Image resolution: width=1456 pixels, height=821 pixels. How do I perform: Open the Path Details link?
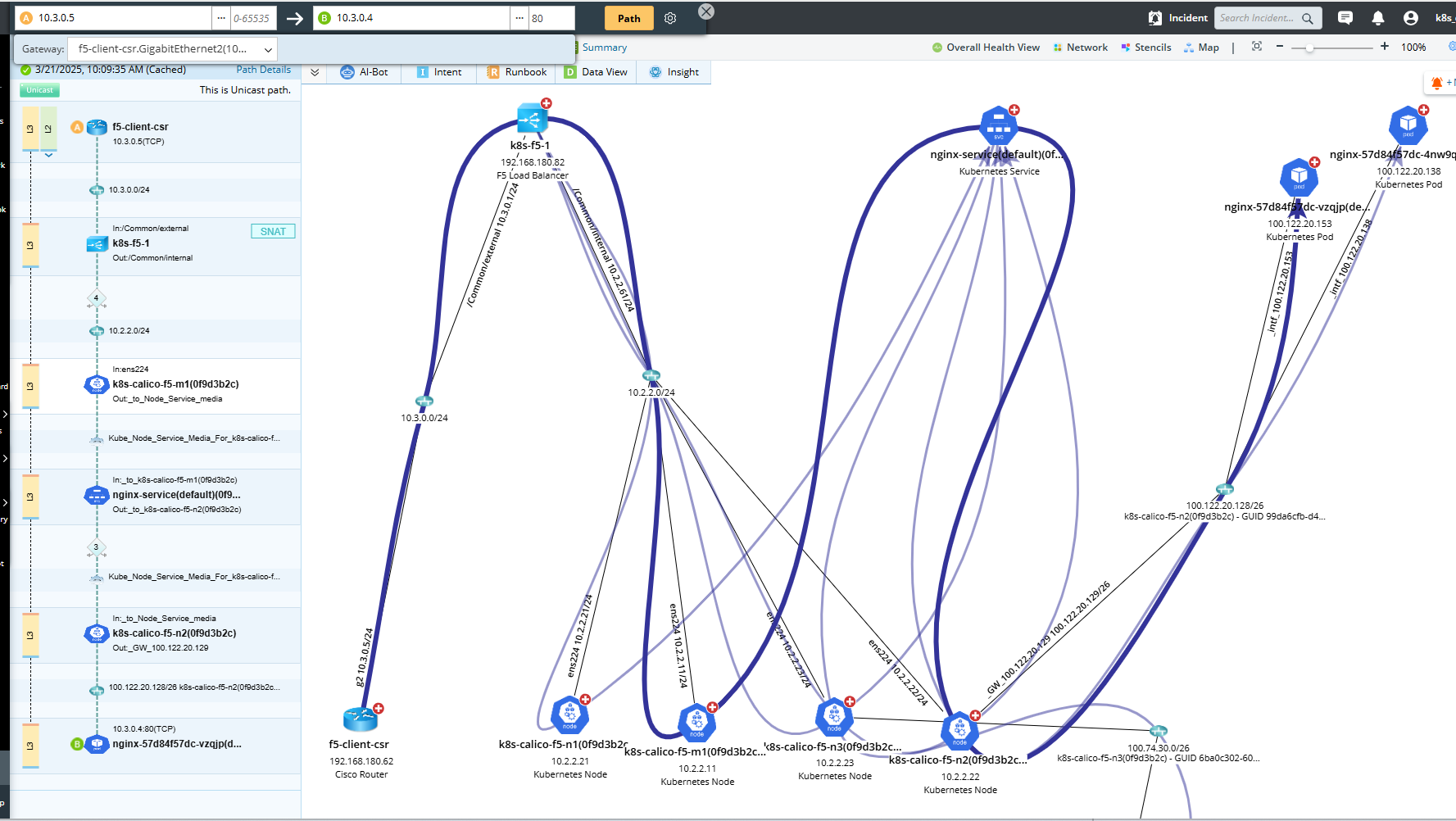(x=264, y=70)
